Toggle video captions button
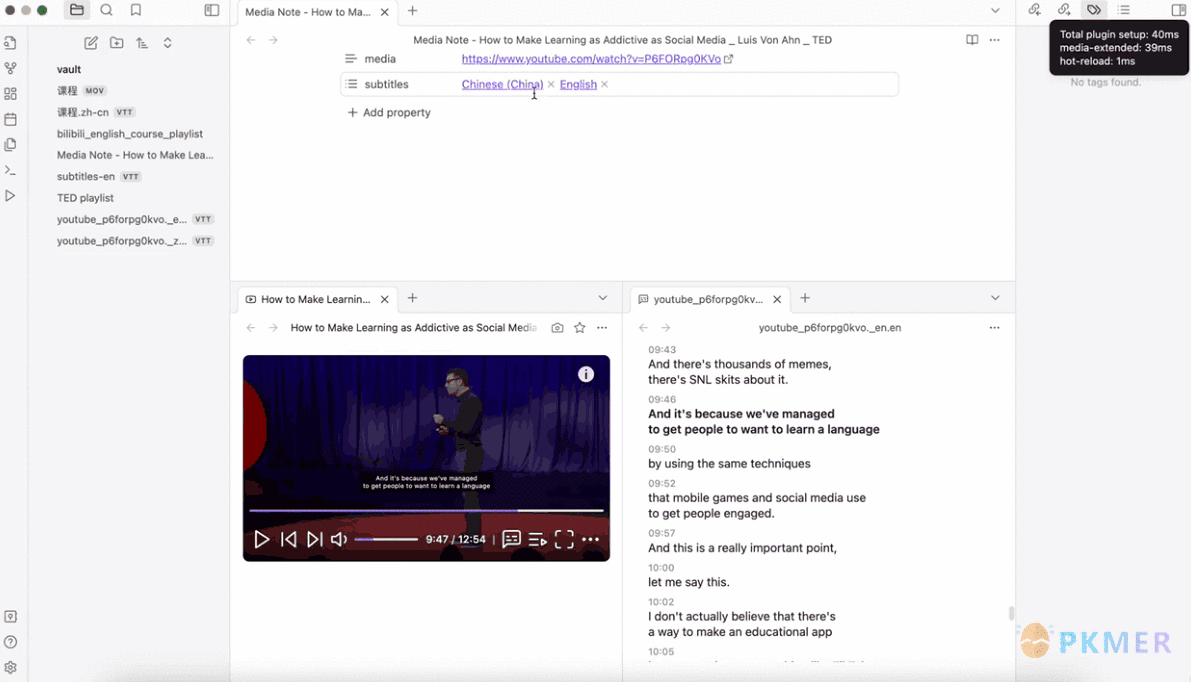Image resolution: width=1191 pixels, height=682 pixels. [x=511, y=539]
